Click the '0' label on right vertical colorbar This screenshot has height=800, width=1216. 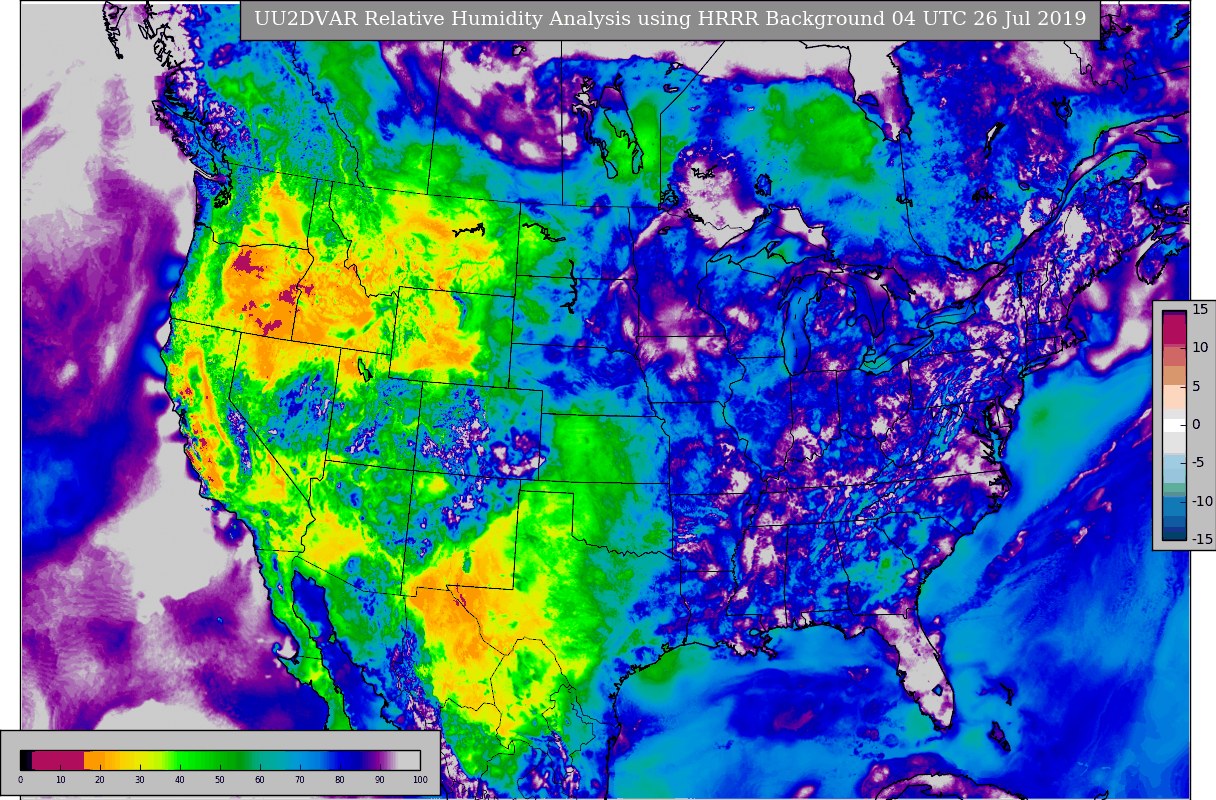[x=1196, y=424]
